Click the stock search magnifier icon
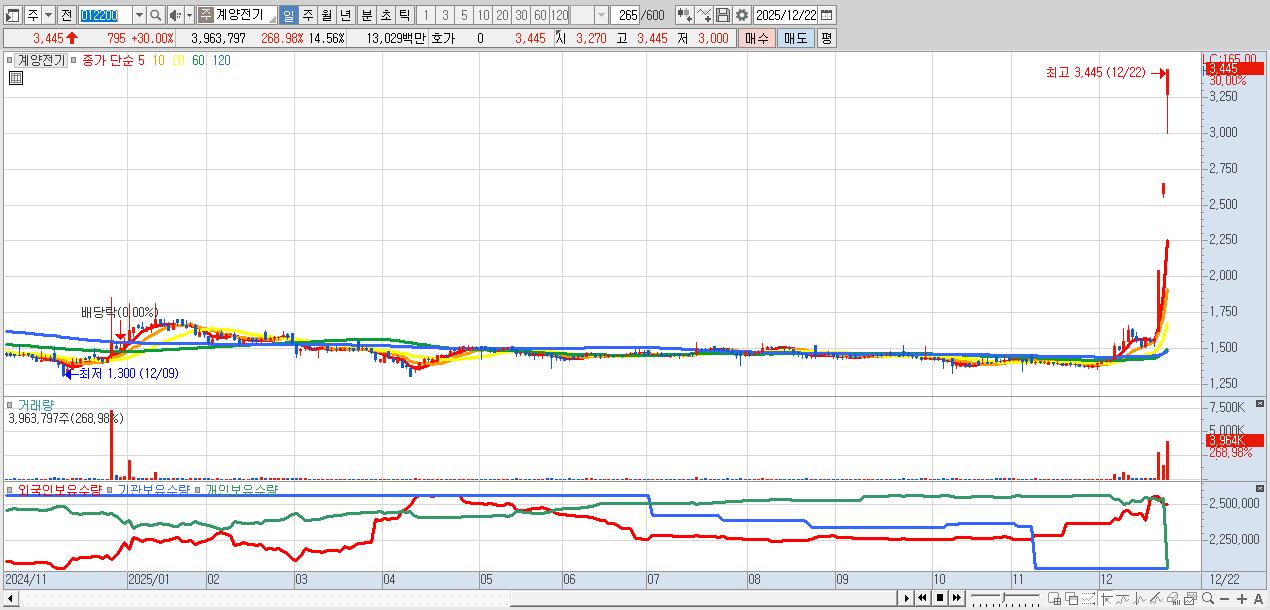 coord(156,15)
